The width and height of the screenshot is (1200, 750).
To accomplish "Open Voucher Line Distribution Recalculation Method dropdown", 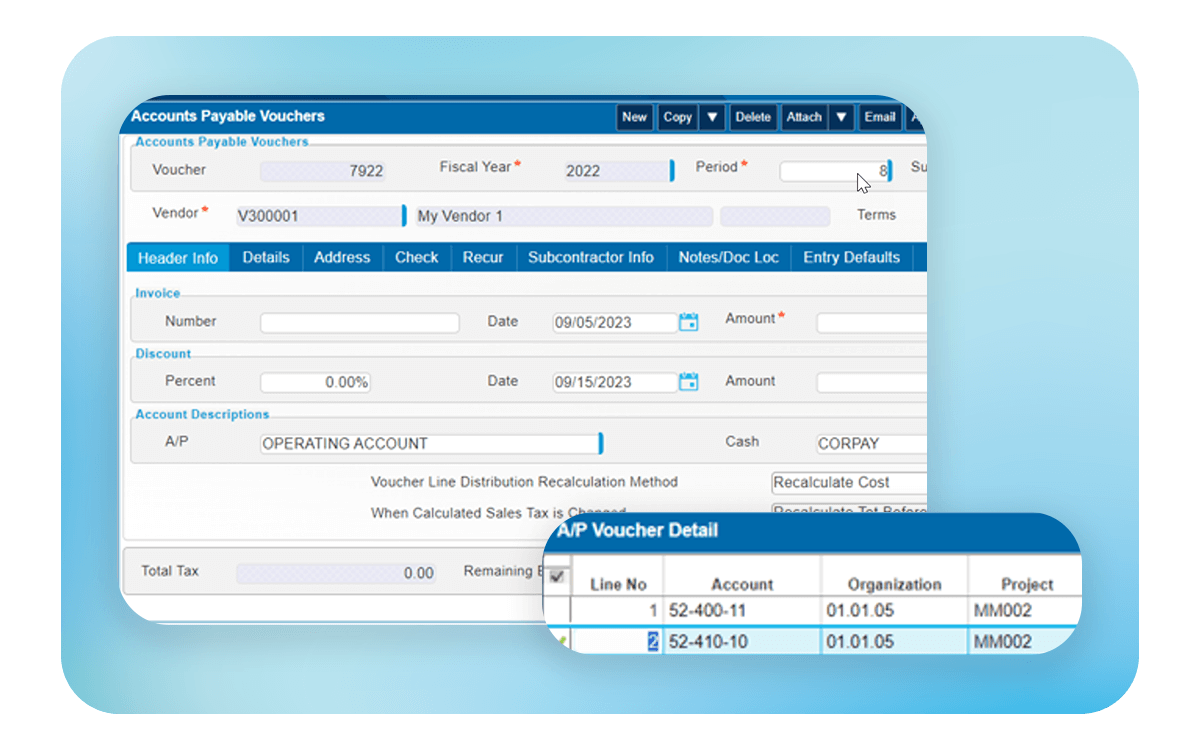I will click(x=849, y=483).
